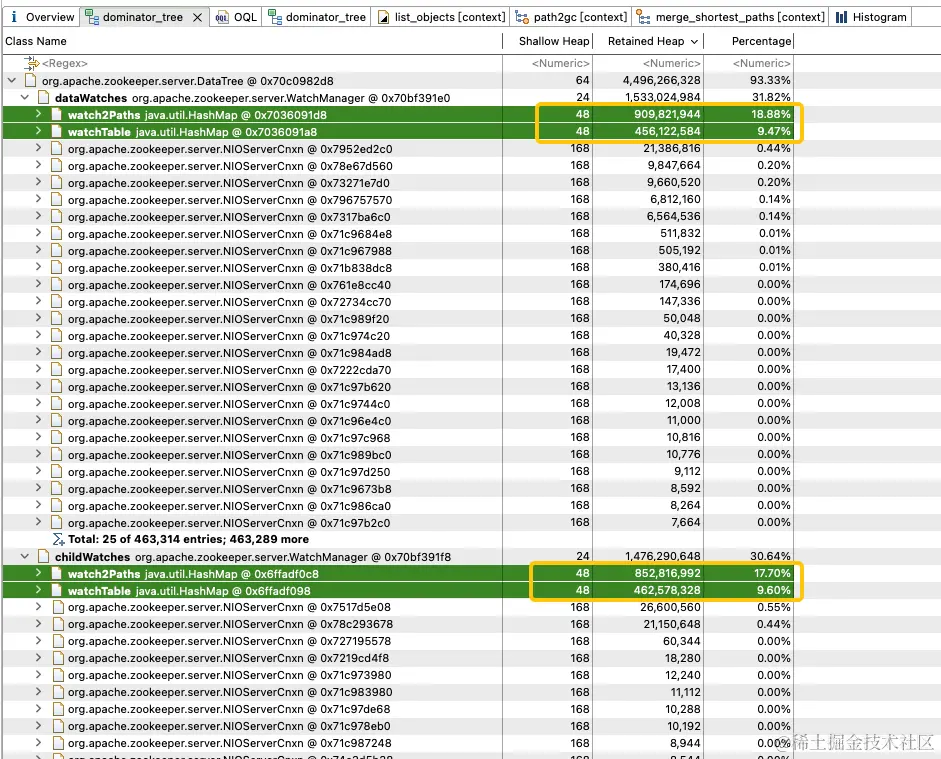The image size is (941, 759).
Task: Select NIOServerCnxn @ 0x7222cda70 row
Action: 398,370
